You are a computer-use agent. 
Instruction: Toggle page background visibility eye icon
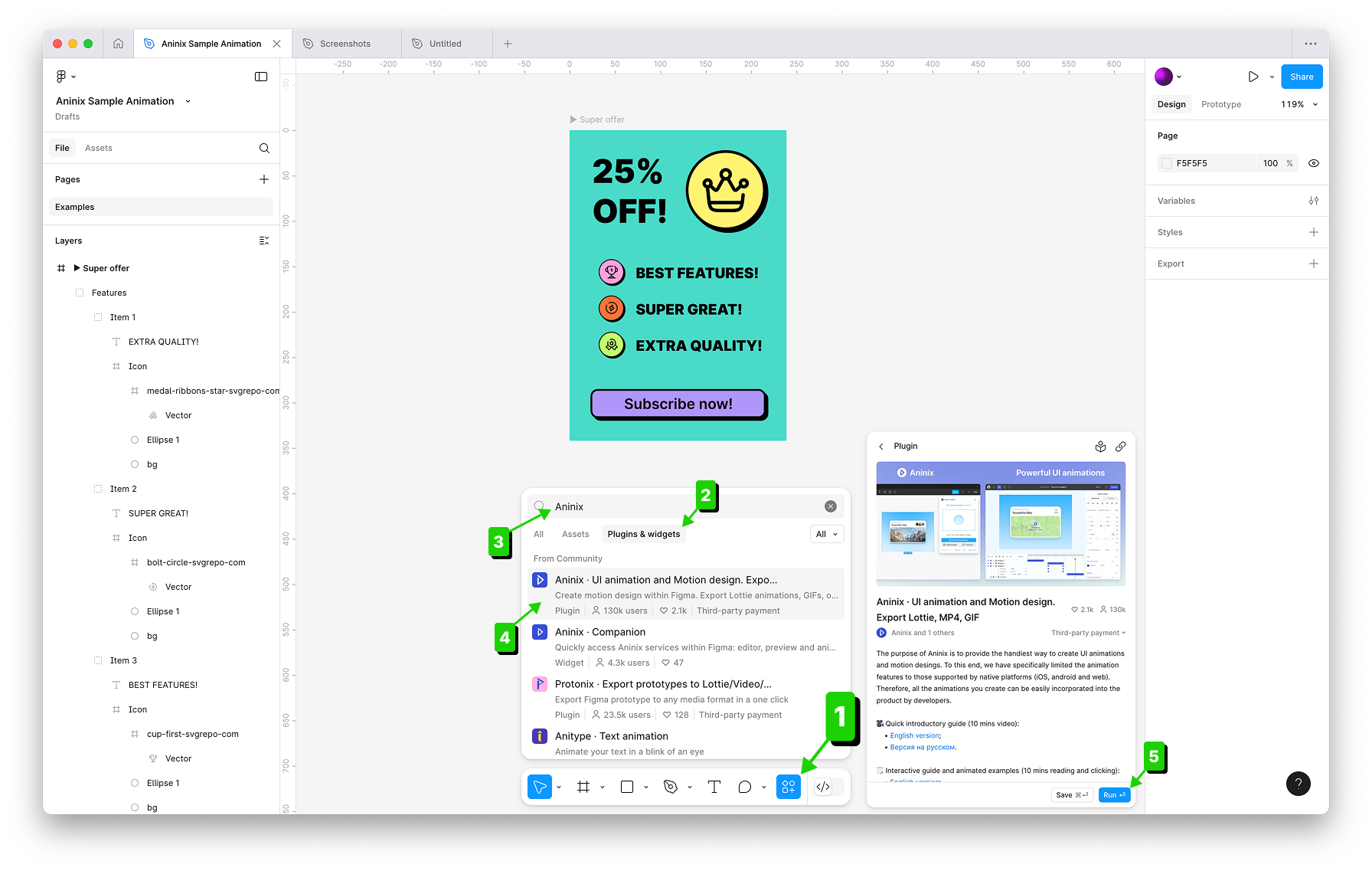1314,163
